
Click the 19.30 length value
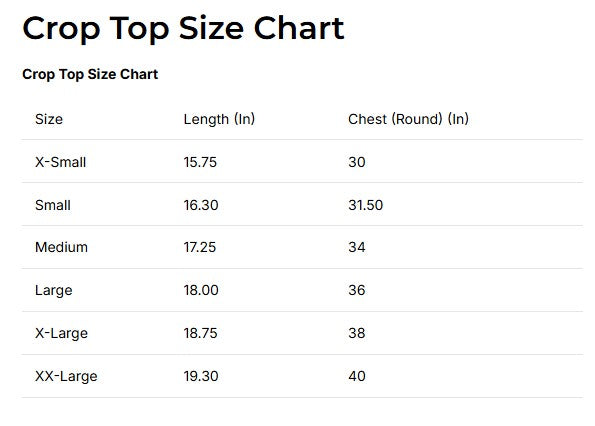pos(201,376)
